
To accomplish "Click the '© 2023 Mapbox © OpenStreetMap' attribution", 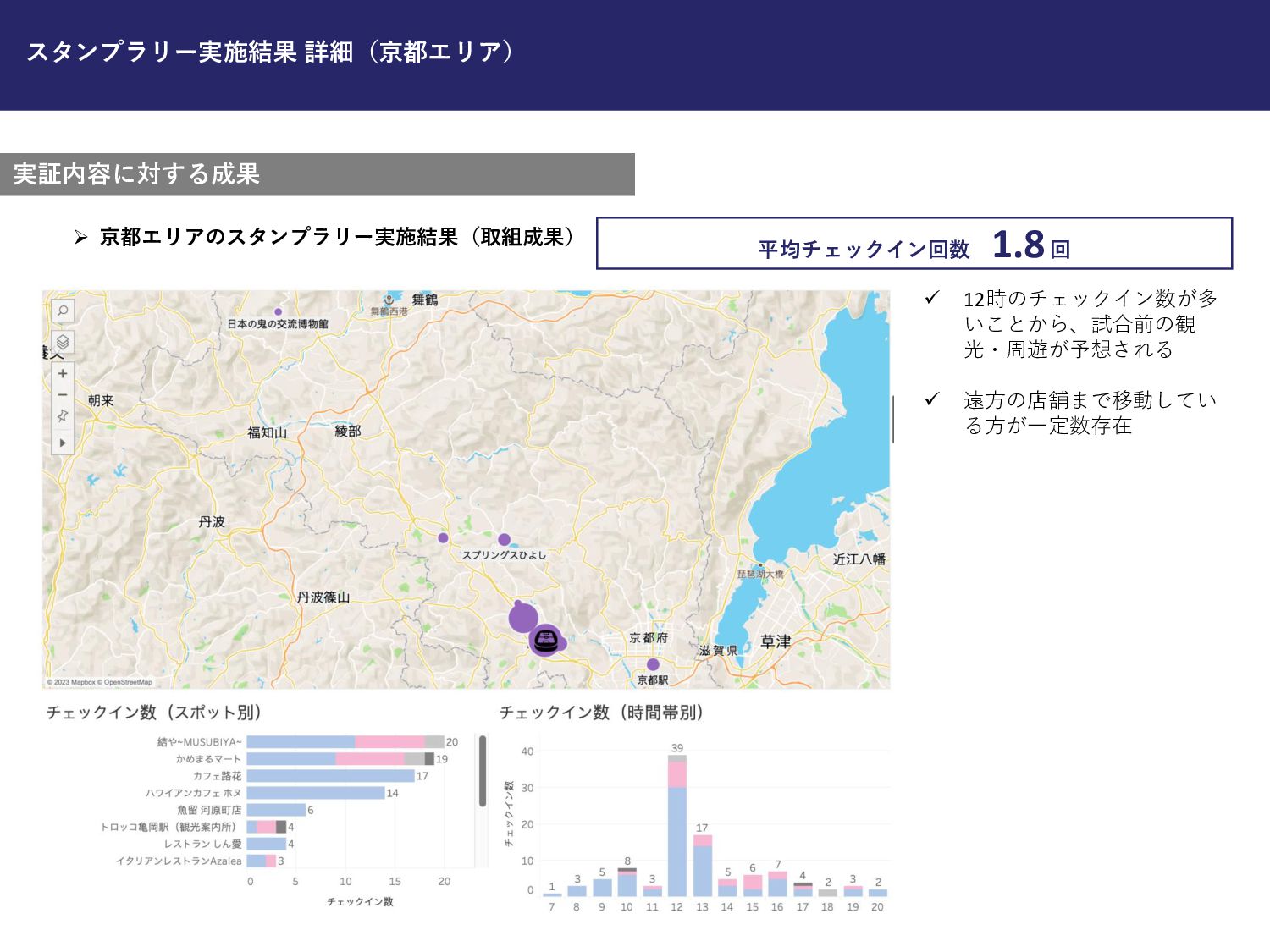I will (100, 682).
